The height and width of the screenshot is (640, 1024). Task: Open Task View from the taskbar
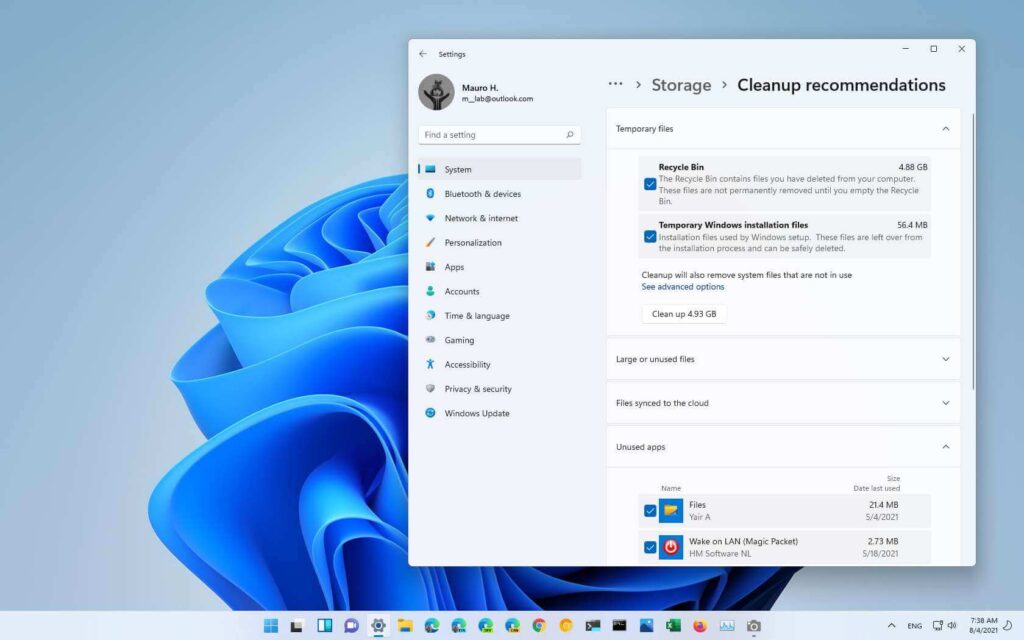297,626
